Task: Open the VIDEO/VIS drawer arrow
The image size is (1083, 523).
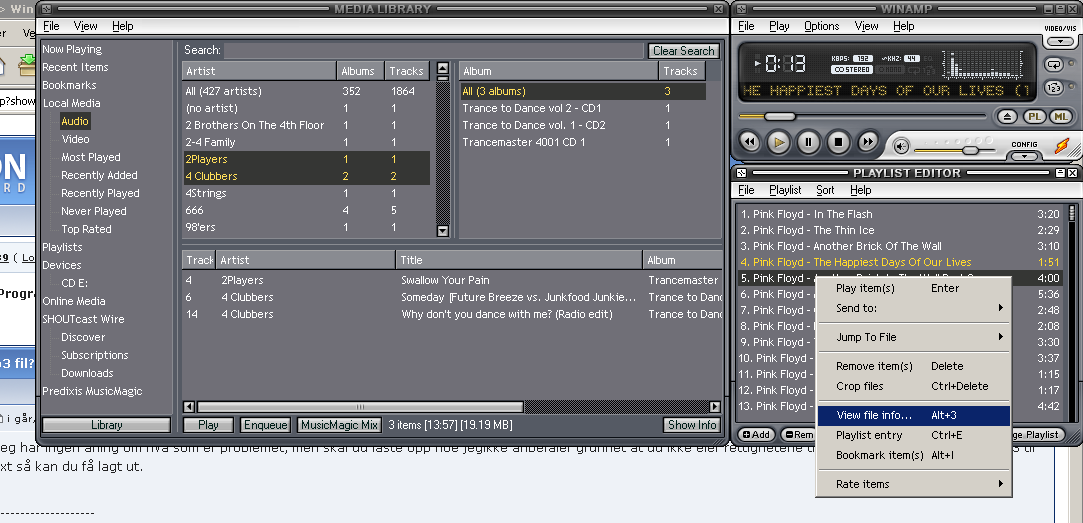Action: pos(1058,41)
